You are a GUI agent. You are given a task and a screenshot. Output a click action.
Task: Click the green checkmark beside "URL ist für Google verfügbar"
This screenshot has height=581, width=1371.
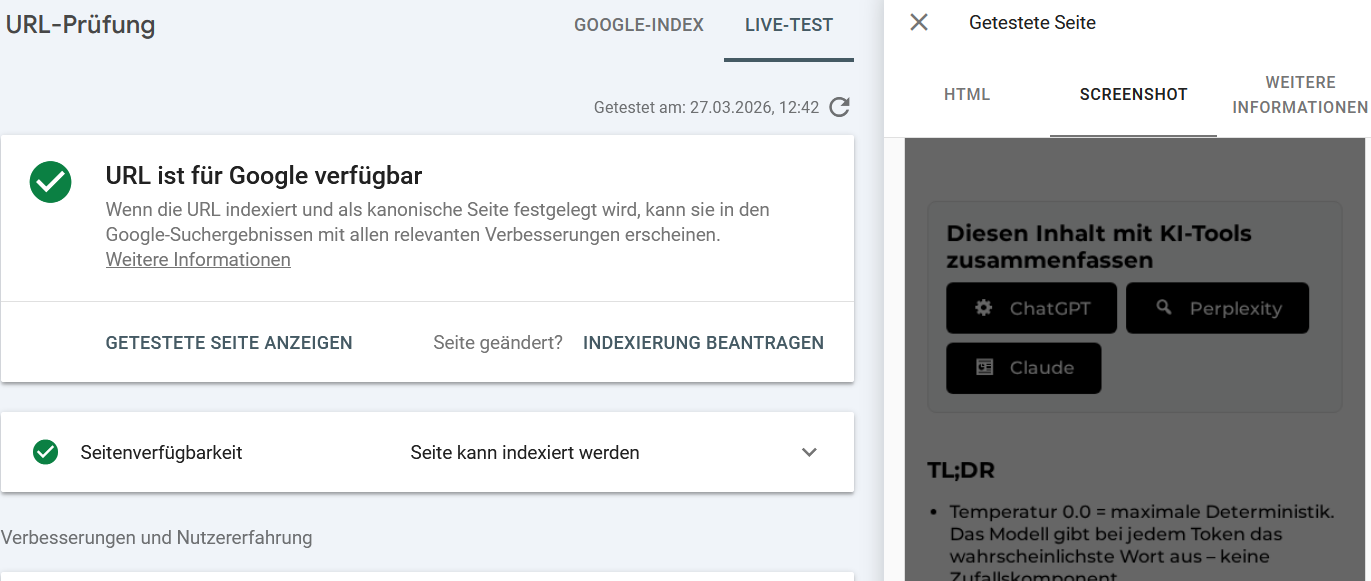50,182
